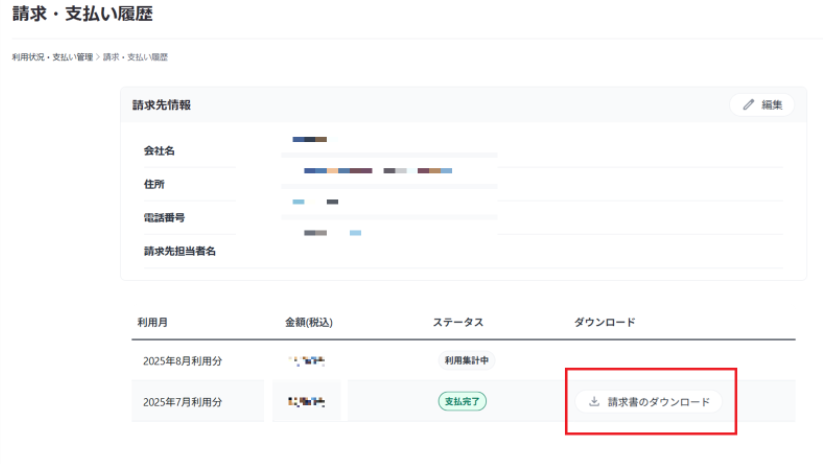
Task: Click the green 支払完了 status badge
Action: (x=462, y=402)
